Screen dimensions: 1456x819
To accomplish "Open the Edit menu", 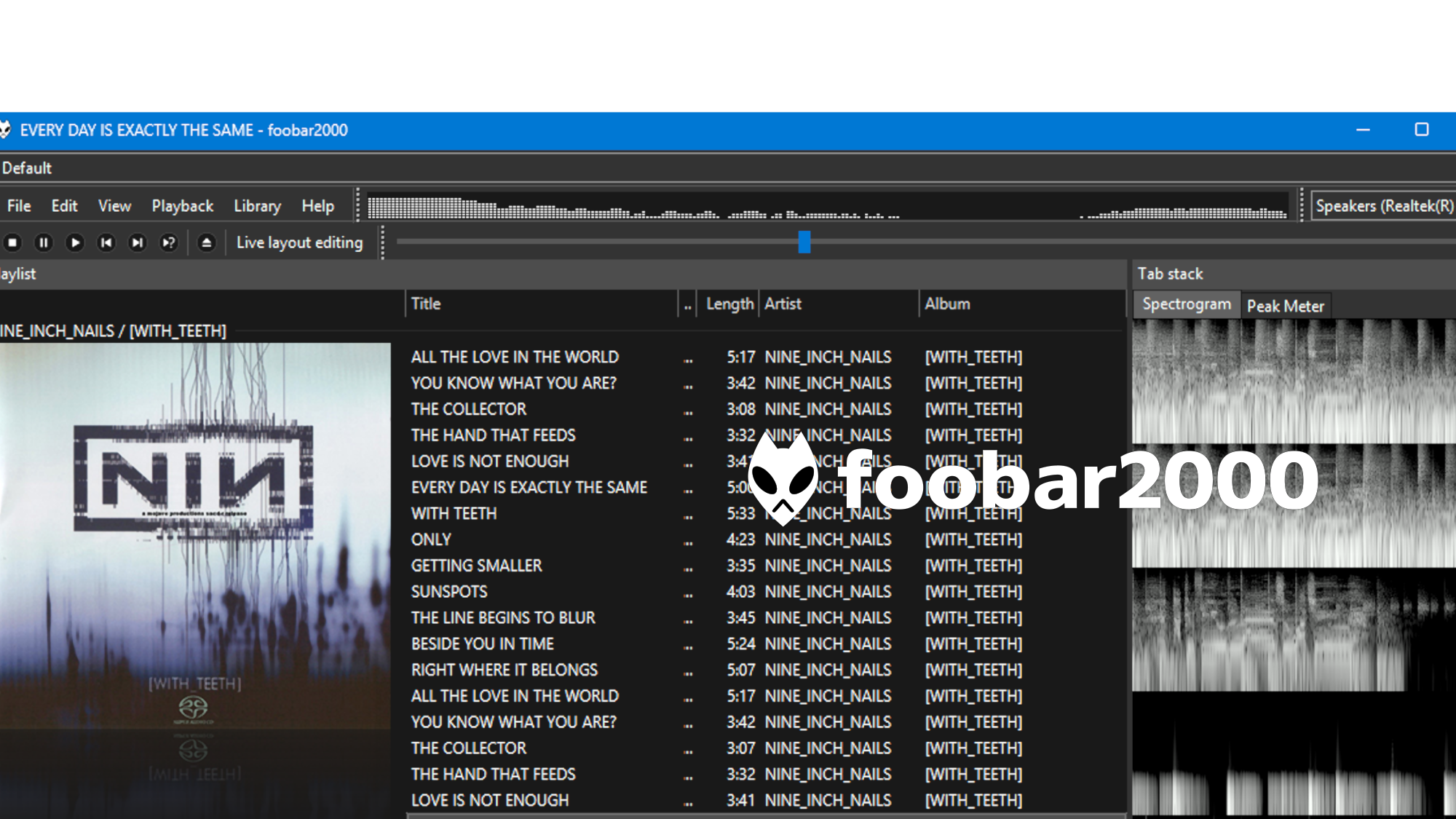I will click(x=64, y=206).
